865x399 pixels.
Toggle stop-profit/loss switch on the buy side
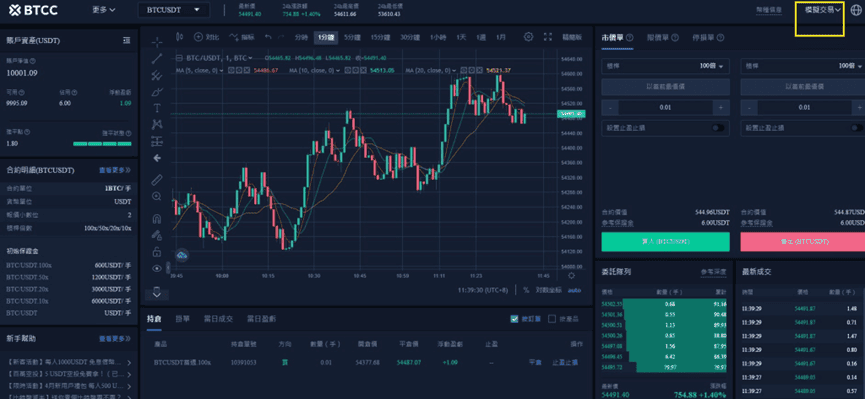[718, 128]
